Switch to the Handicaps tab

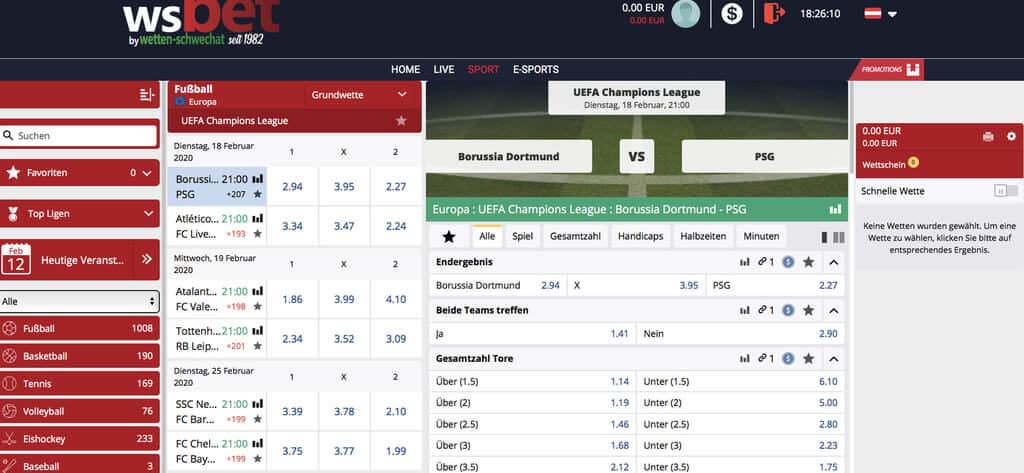tap(640, 236)
